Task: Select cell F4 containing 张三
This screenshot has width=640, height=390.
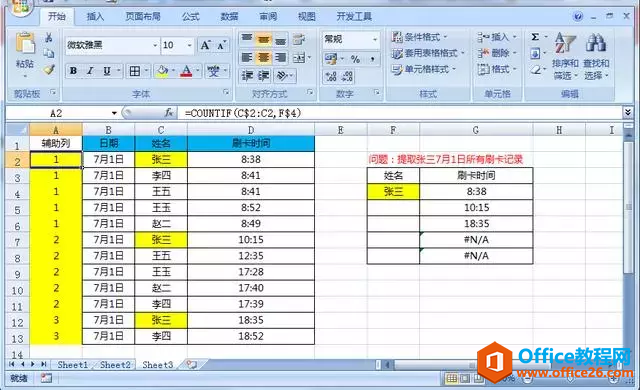Action: coord(393,191)
